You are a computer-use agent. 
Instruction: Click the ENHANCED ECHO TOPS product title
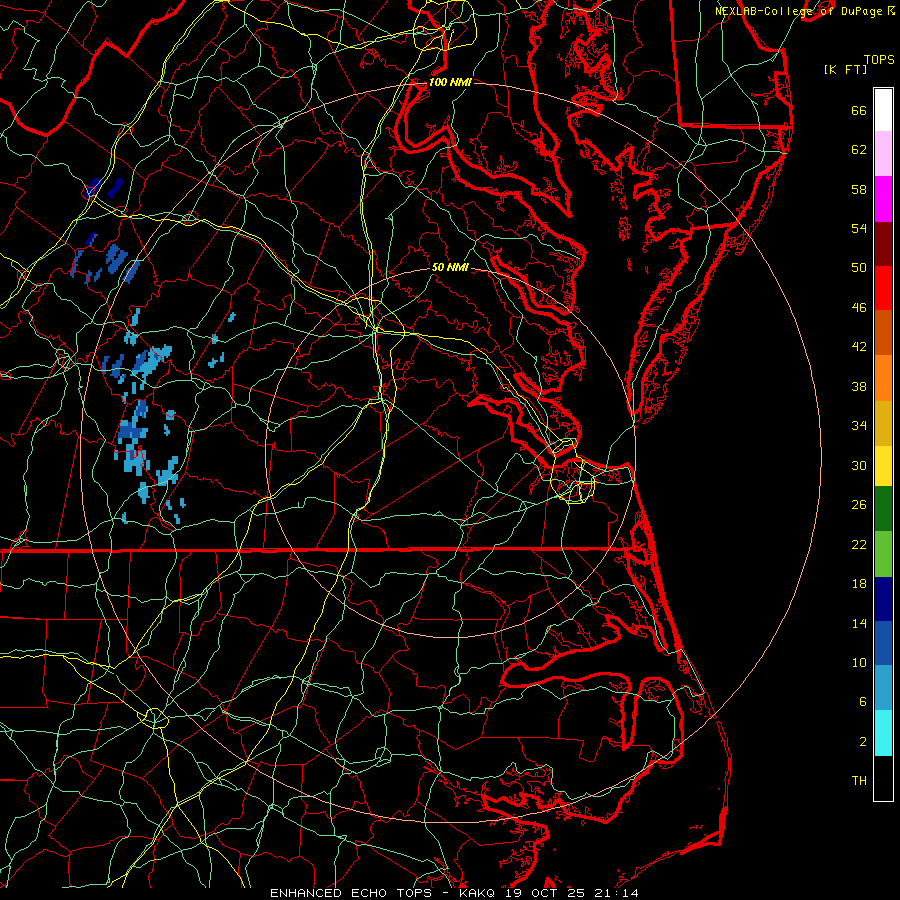pos(355,893)
